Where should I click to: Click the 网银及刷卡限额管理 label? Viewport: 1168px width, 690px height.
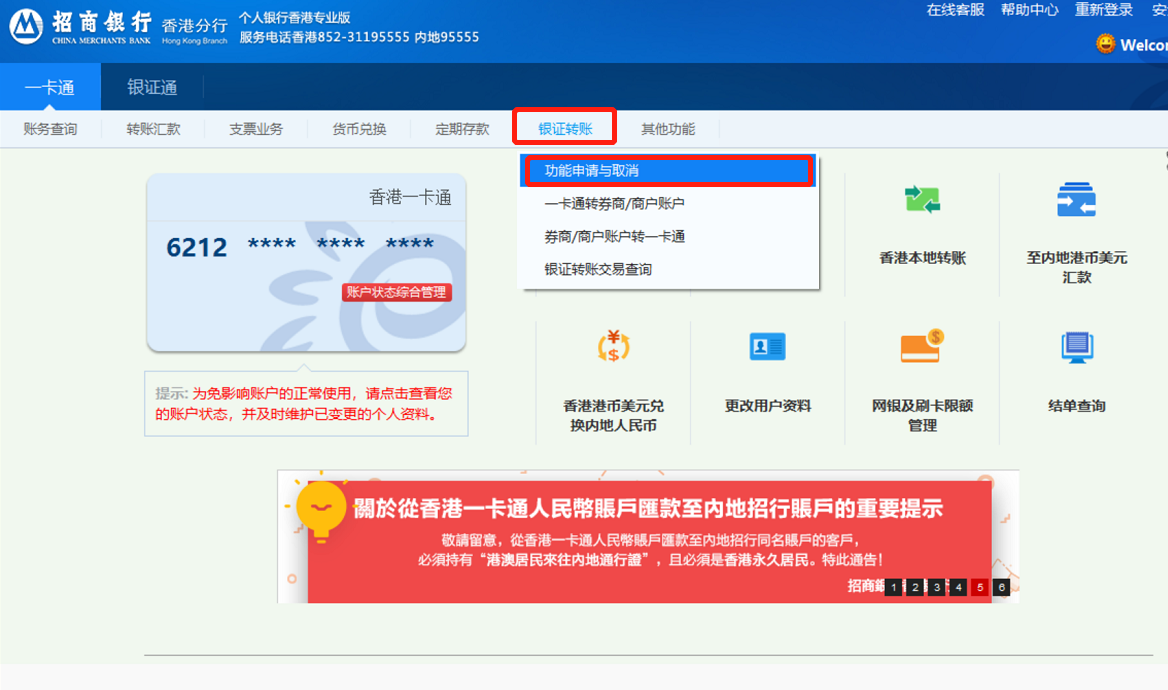pyautogui.click(x=922, y=416)
